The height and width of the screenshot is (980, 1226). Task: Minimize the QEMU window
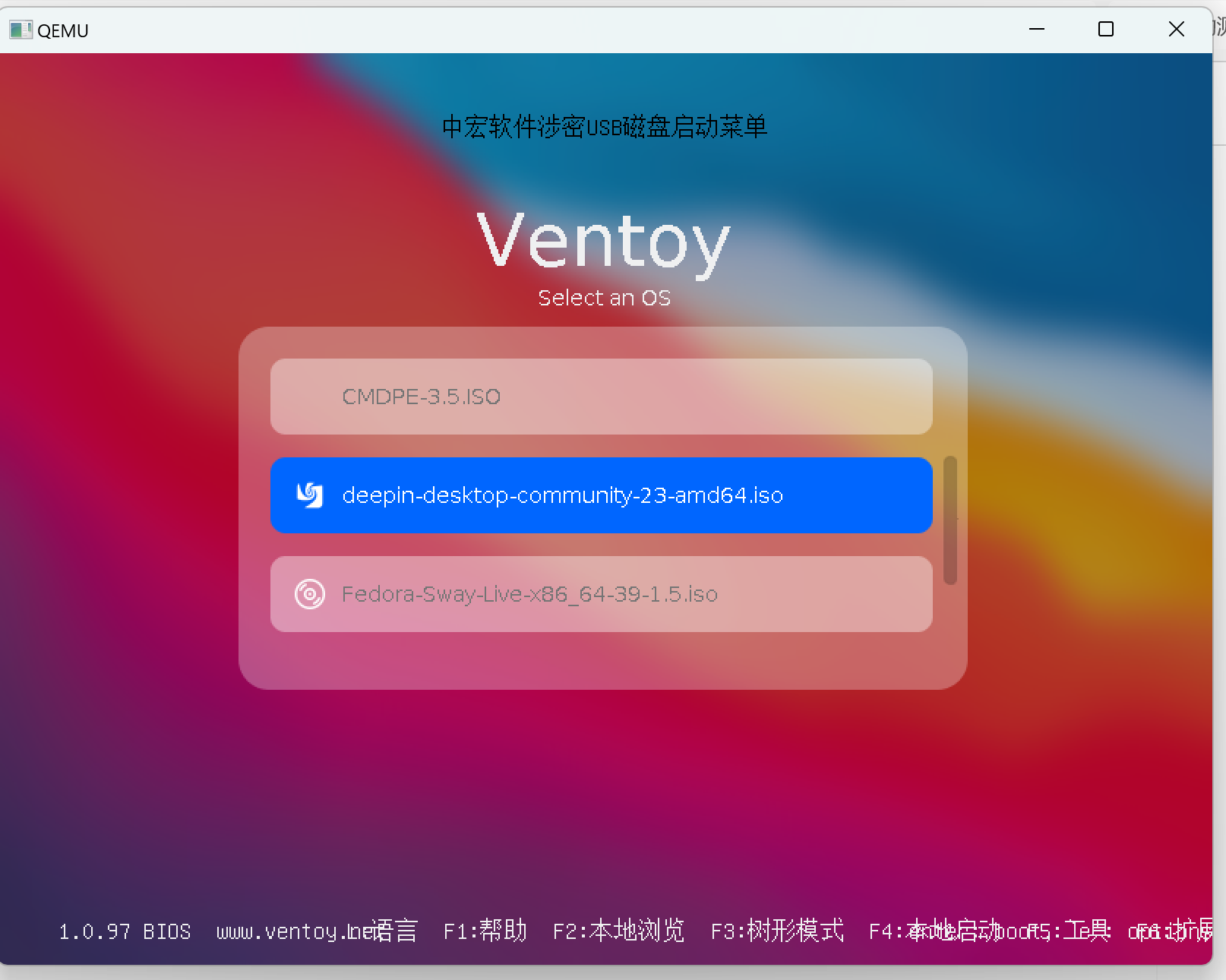point(1037,29)
